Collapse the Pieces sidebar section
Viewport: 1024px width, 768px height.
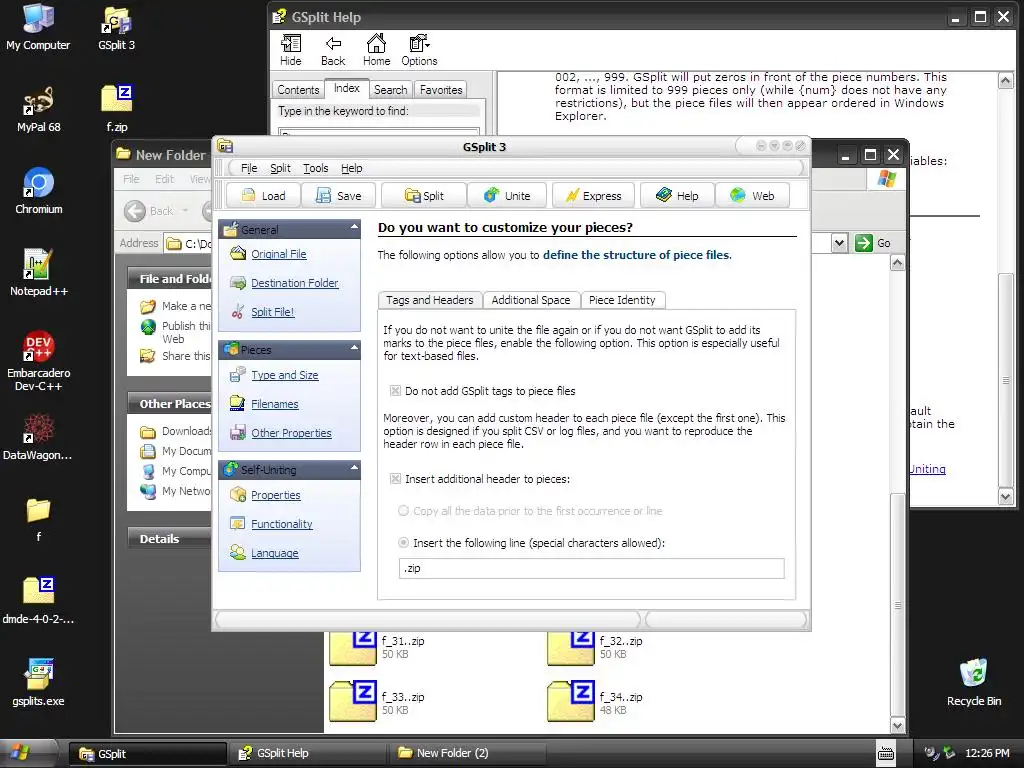coord(354,348)
